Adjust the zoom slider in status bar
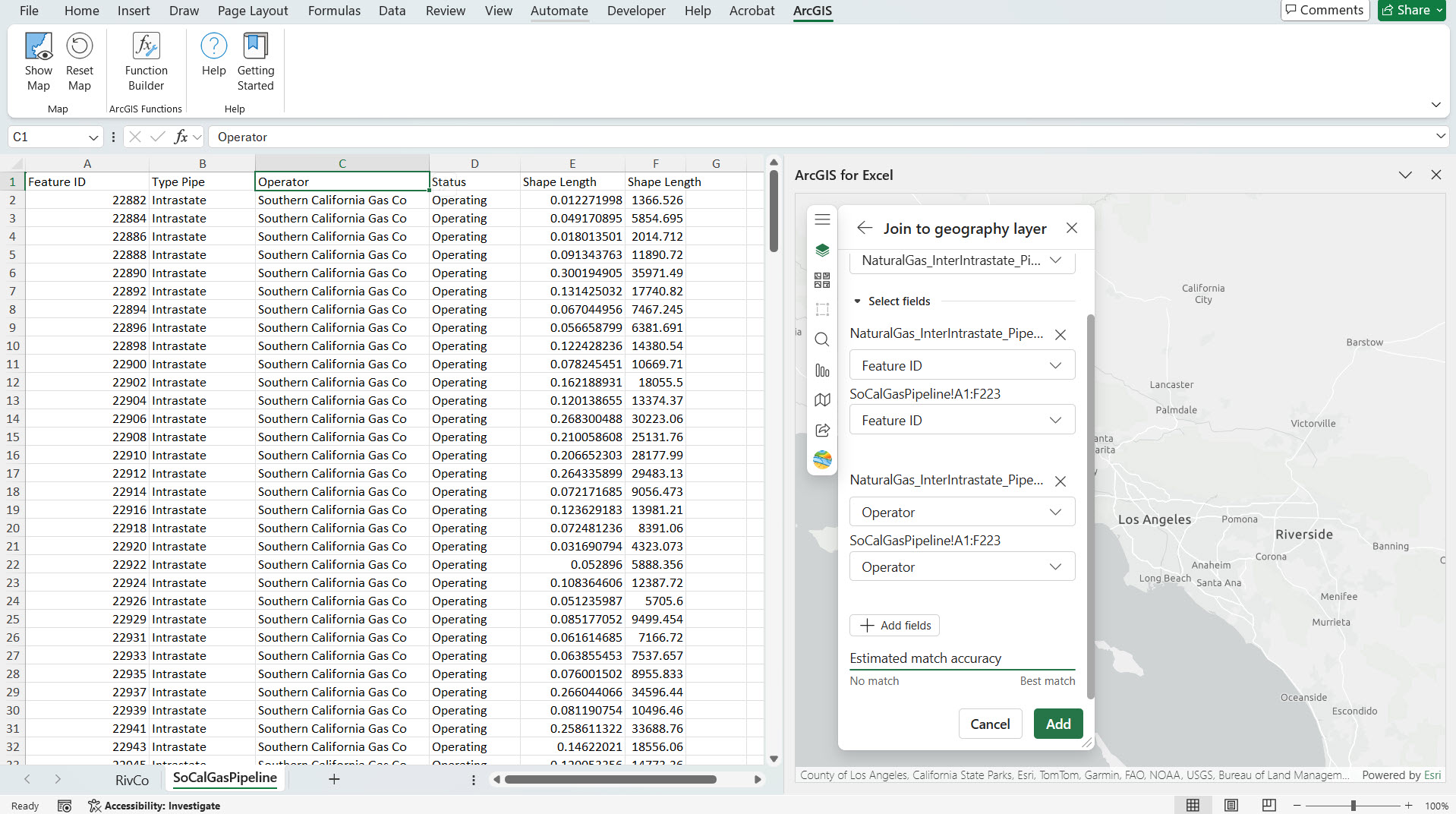1456x814 pixels. pos(1353,806)
